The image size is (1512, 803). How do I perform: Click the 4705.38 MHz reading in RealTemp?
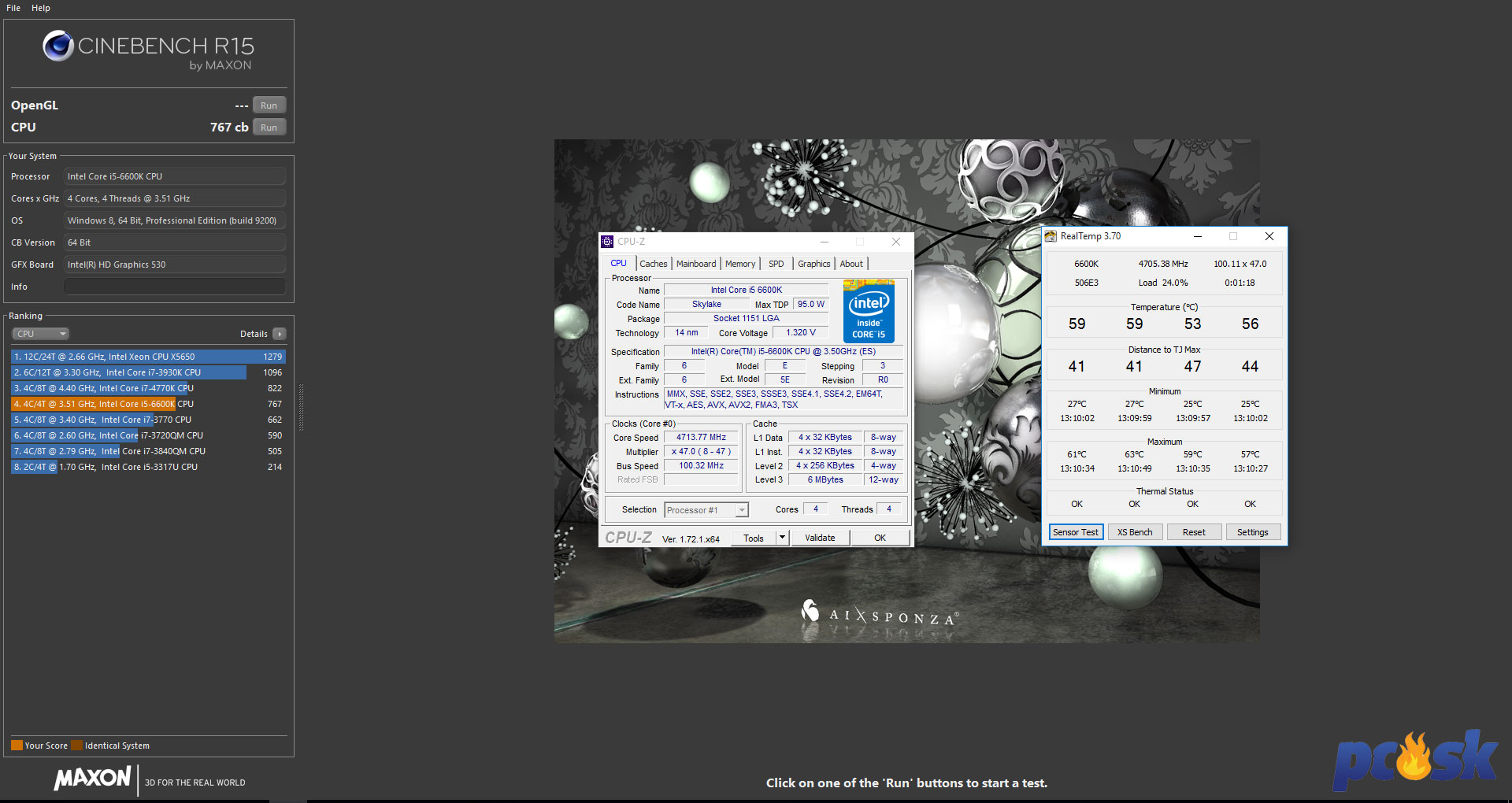1163,264
